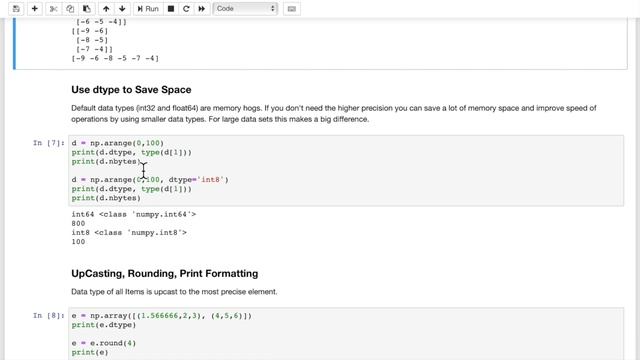This screenshot has width=640, height=360.
Task: Restart kernel and rerun all with fast-forward icon
Action: point(202,9)
